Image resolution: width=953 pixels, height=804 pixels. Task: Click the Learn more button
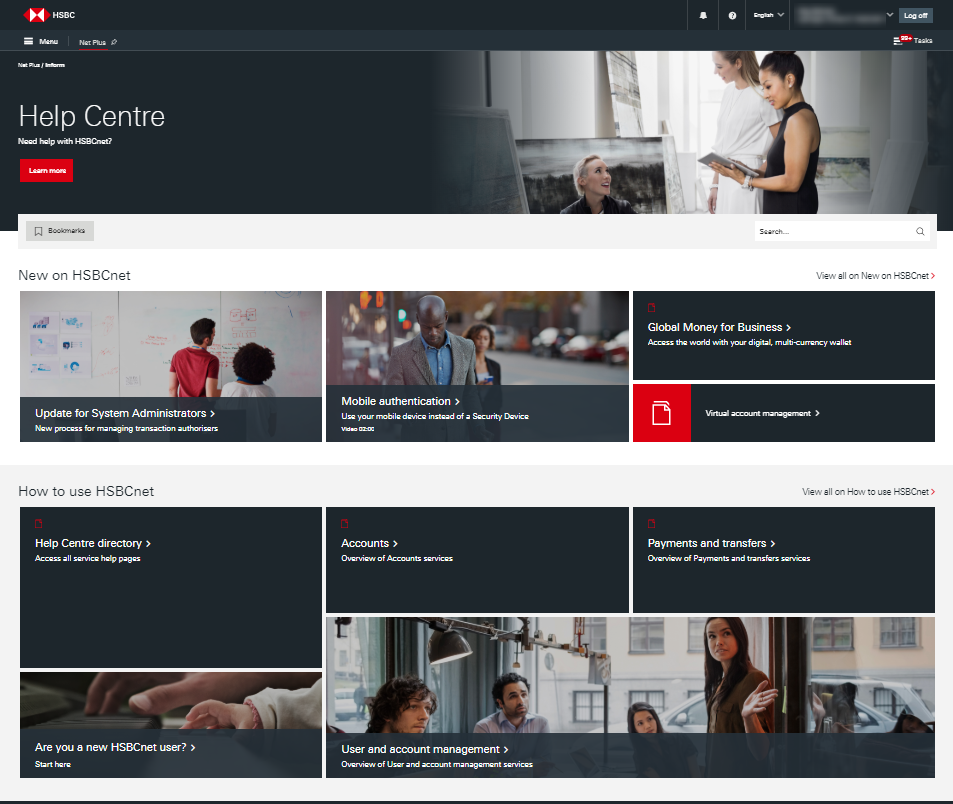click(46, 170)
